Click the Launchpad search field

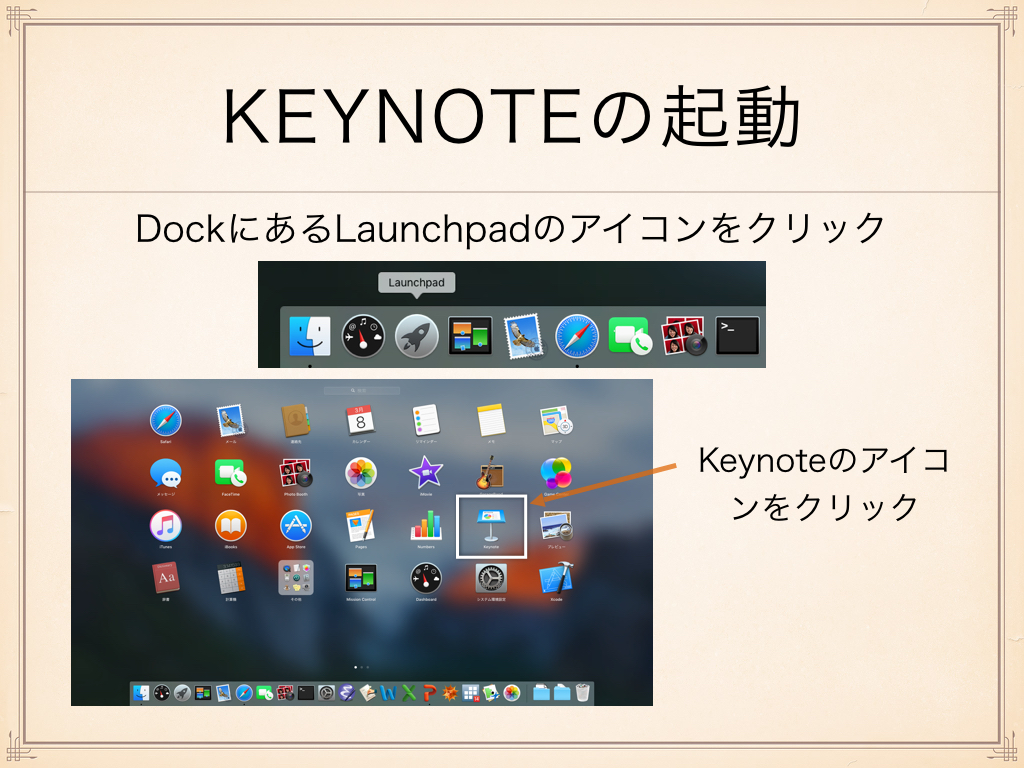pos(362,391)
